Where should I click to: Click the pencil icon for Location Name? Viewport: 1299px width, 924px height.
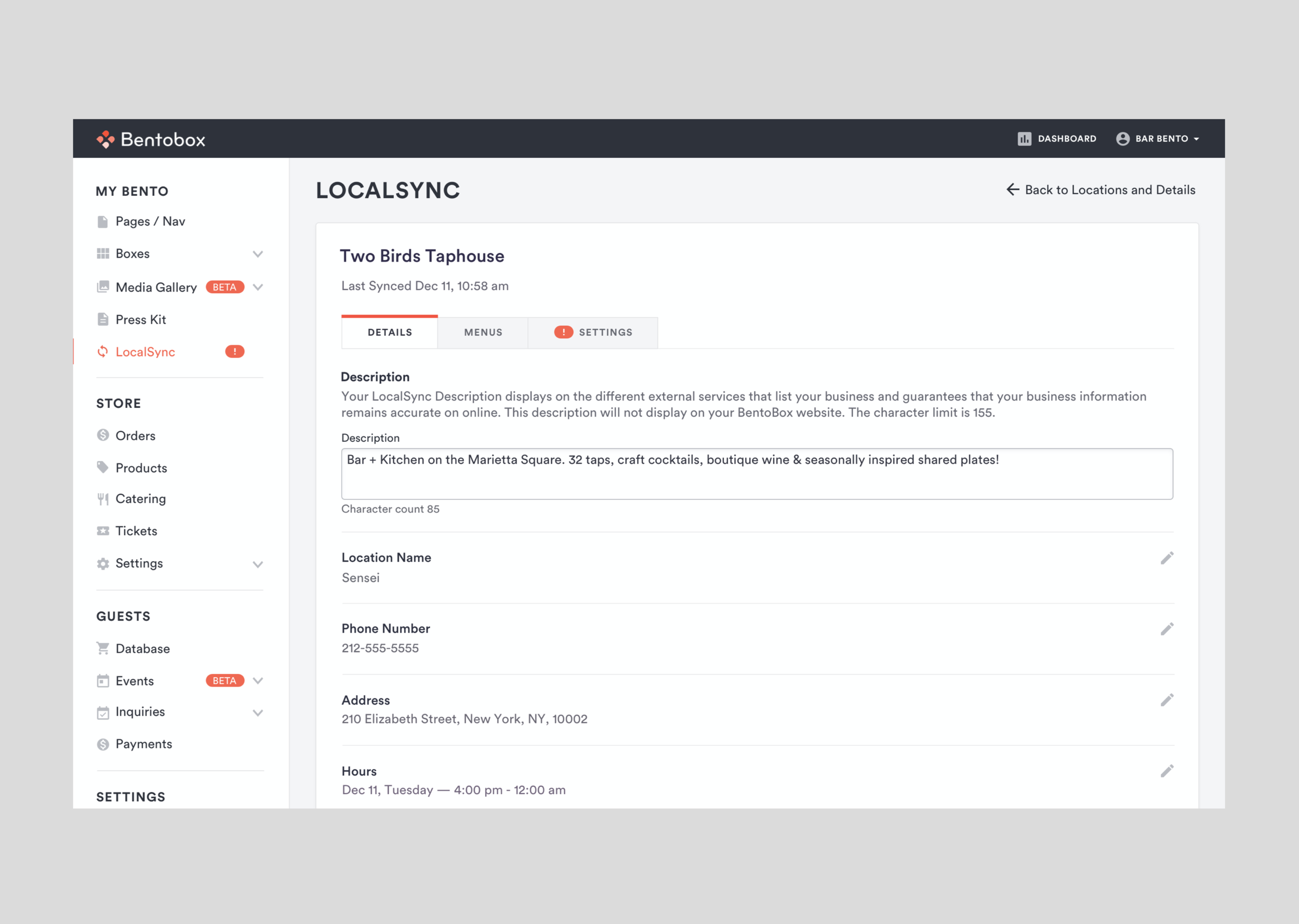pyautogui.click(x=1167, y=558)
